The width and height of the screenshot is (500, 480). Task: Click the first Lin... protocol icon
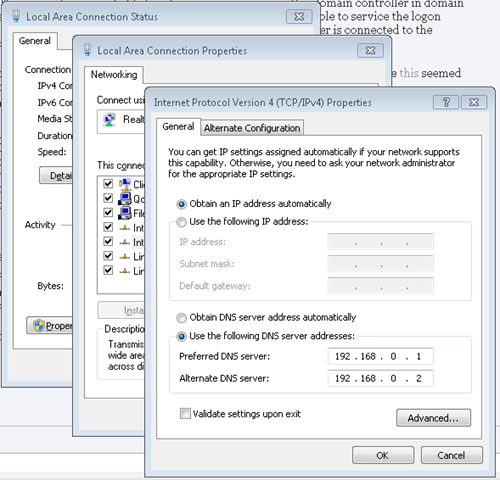pos(125,257)
